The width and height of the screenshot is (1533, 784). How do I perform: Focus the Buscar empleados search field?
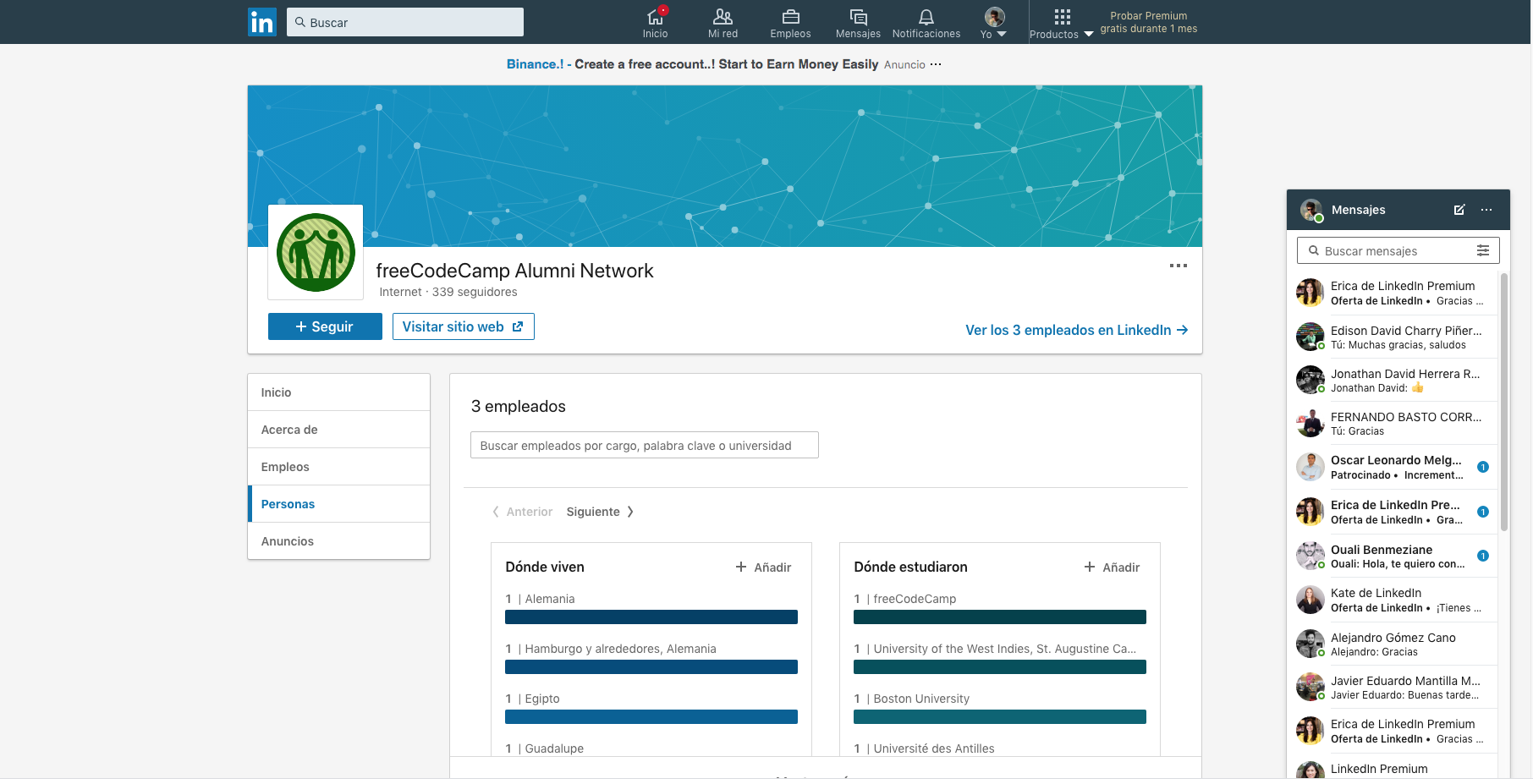point(644,445)
